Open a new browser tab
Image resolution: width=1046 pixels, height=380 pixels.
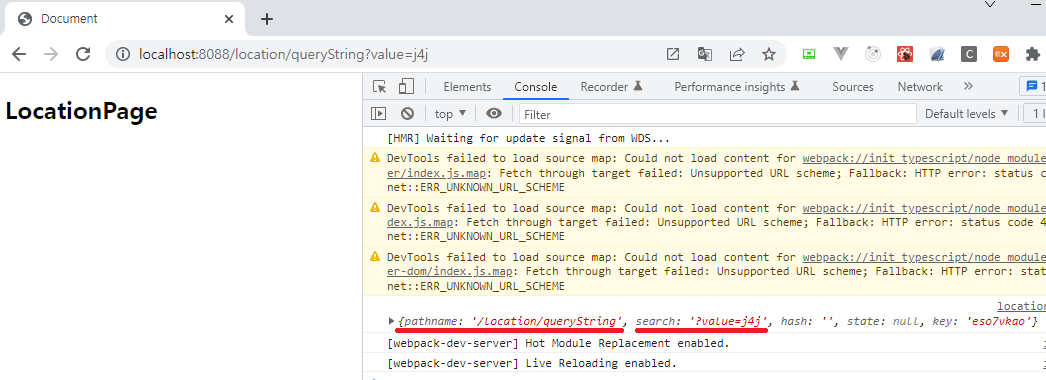(267, 19)
